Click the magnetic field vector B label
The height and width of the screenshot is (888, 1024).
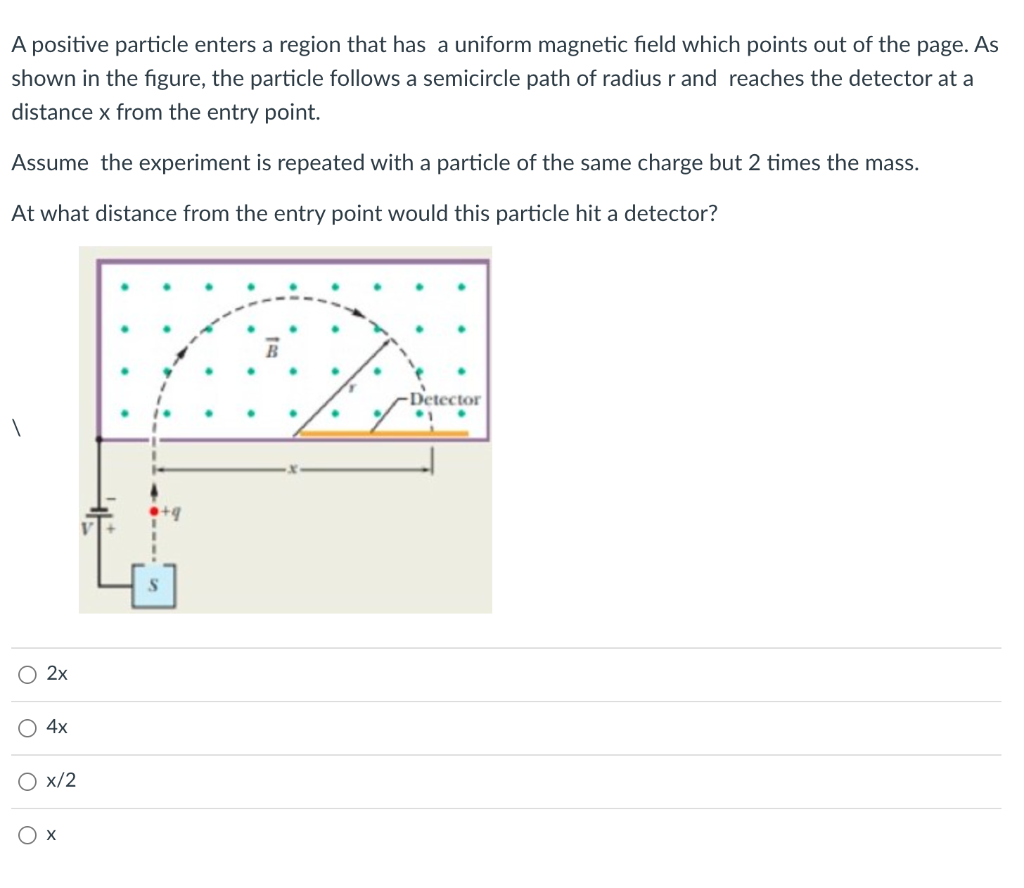point(270,348)
